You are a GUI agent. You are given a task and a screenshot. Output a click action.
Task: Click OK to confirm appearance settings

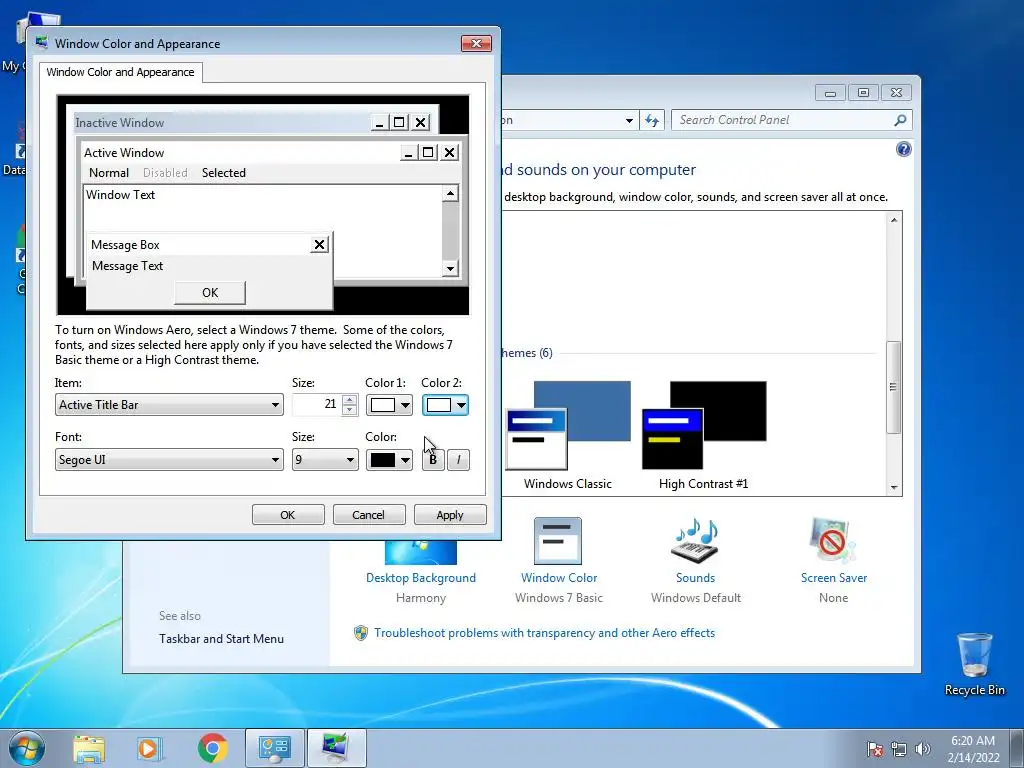[x=288, y=515]
